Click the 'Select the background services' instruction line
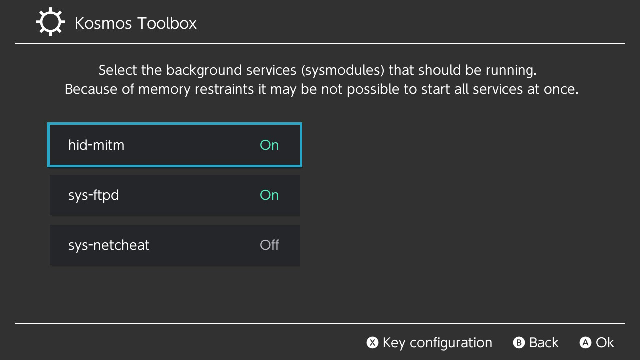640x360 pixels. coord(318,70)
